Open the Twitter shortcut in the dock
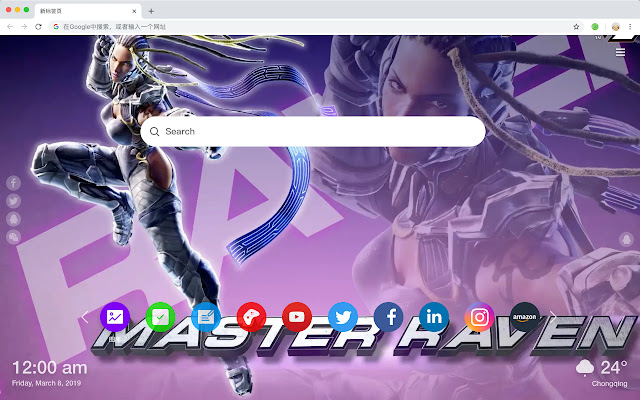640x400 pixels. (x=343, y=317)
